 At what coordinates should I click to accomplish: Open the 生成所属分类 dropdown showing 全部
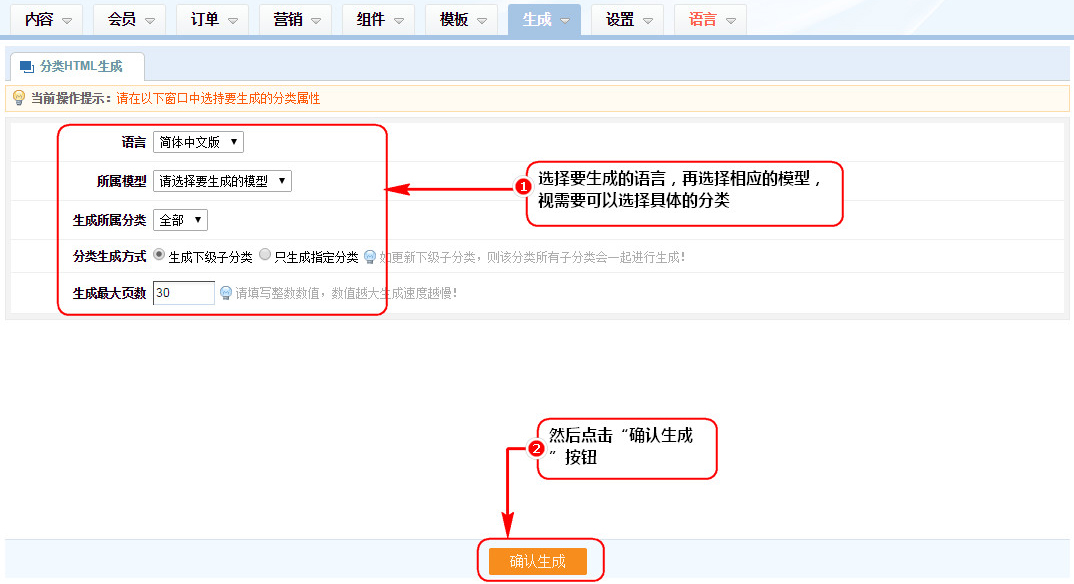tap(180, 220)
